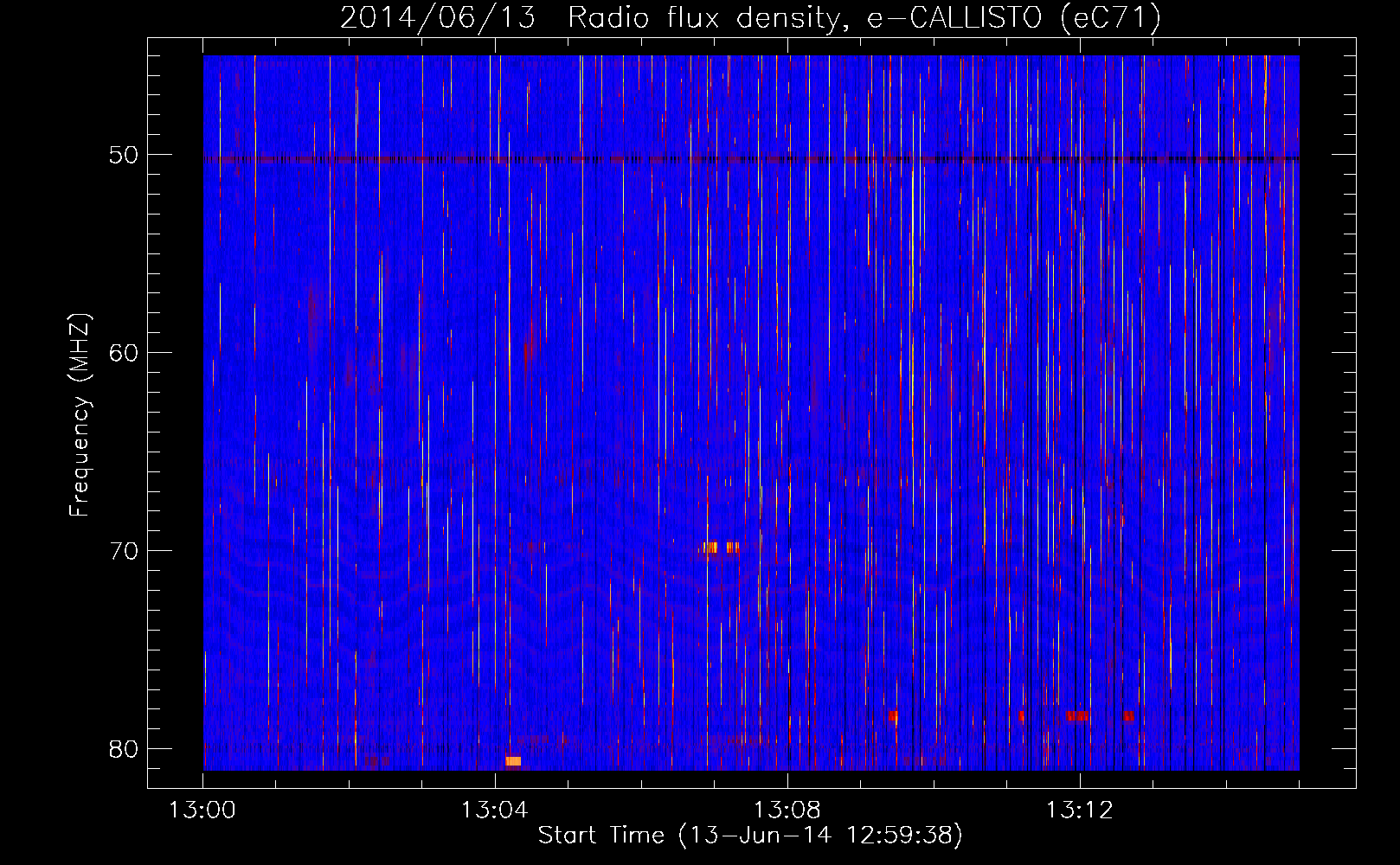1400x865 pixels.
Task: Click the 'Start Time (13-Jun-14 12:59:38)' label
Action: [750, 836]
